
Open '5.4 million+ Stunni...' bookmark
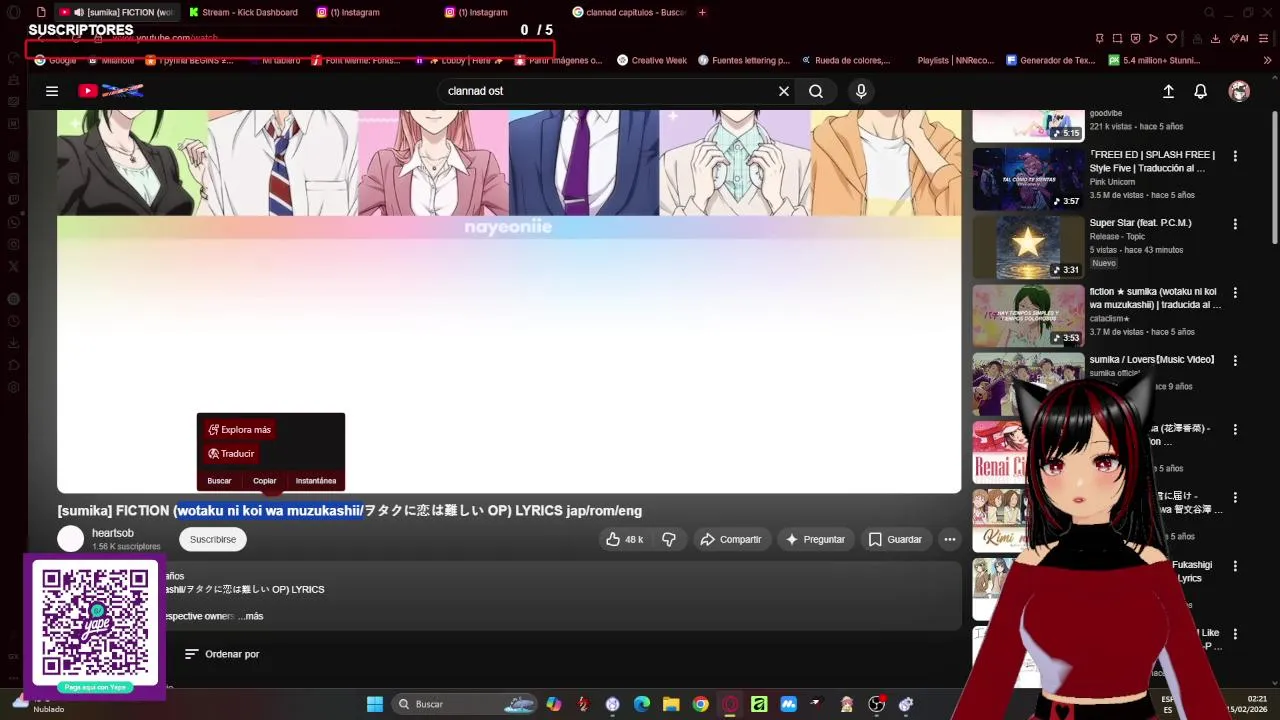[x=1154, y=60]
